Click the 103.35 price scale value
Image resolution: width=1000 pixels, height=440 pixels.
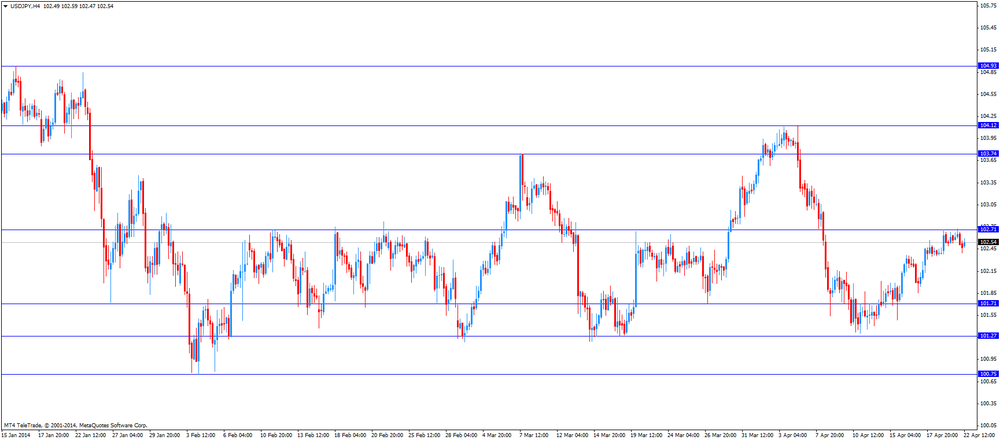pos(988,182)
